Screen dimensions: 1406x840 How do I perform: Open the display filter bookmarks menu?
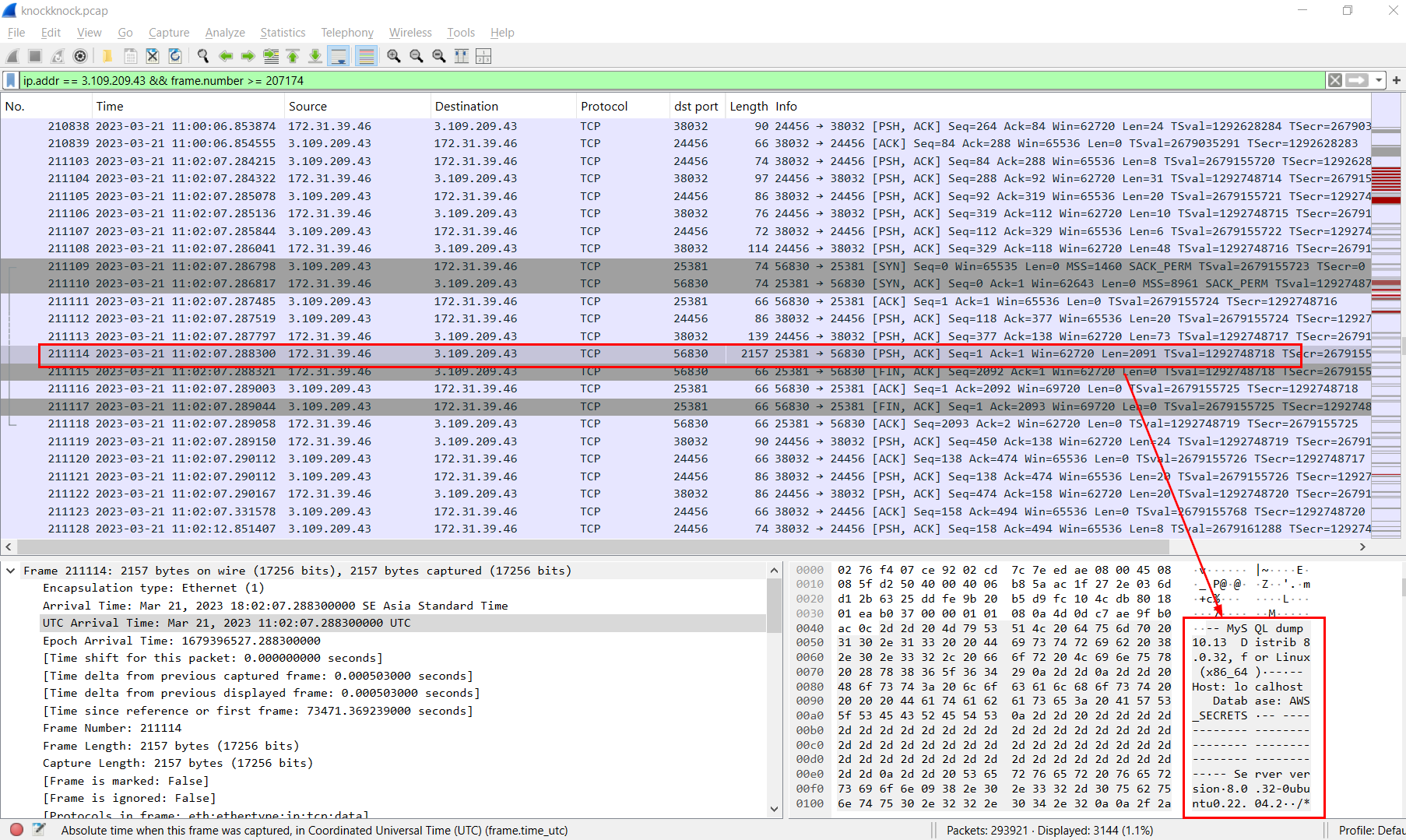[10, 80]
